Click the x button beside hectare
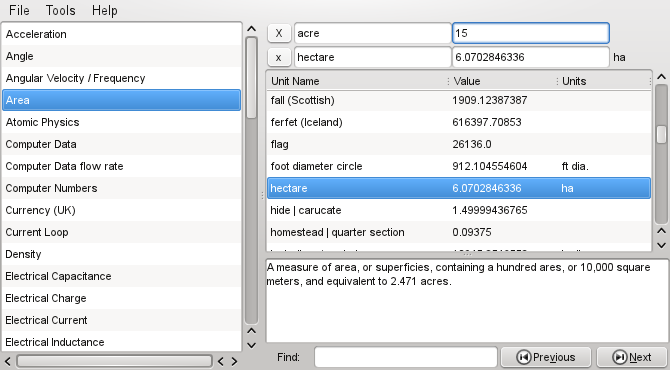This screenshot has height=370, width=670. click(x=279, y=57)
